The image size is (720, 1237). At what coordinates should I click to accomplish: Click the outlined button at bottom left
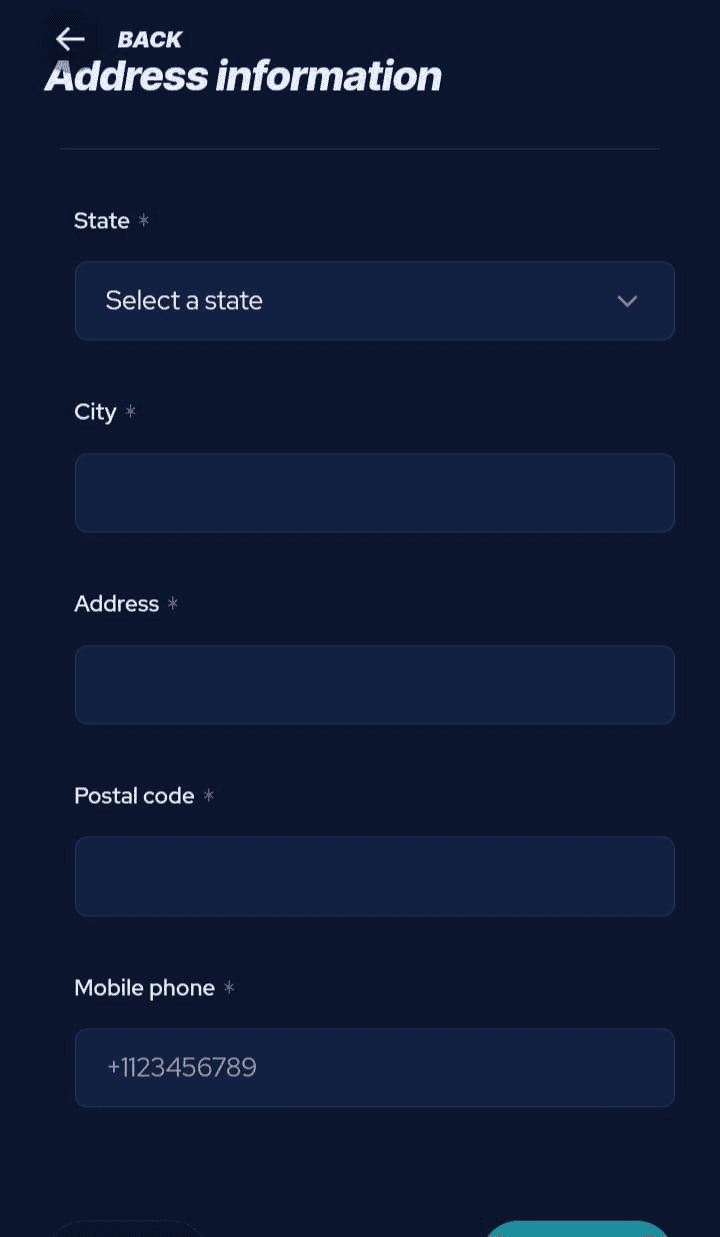128,1232
